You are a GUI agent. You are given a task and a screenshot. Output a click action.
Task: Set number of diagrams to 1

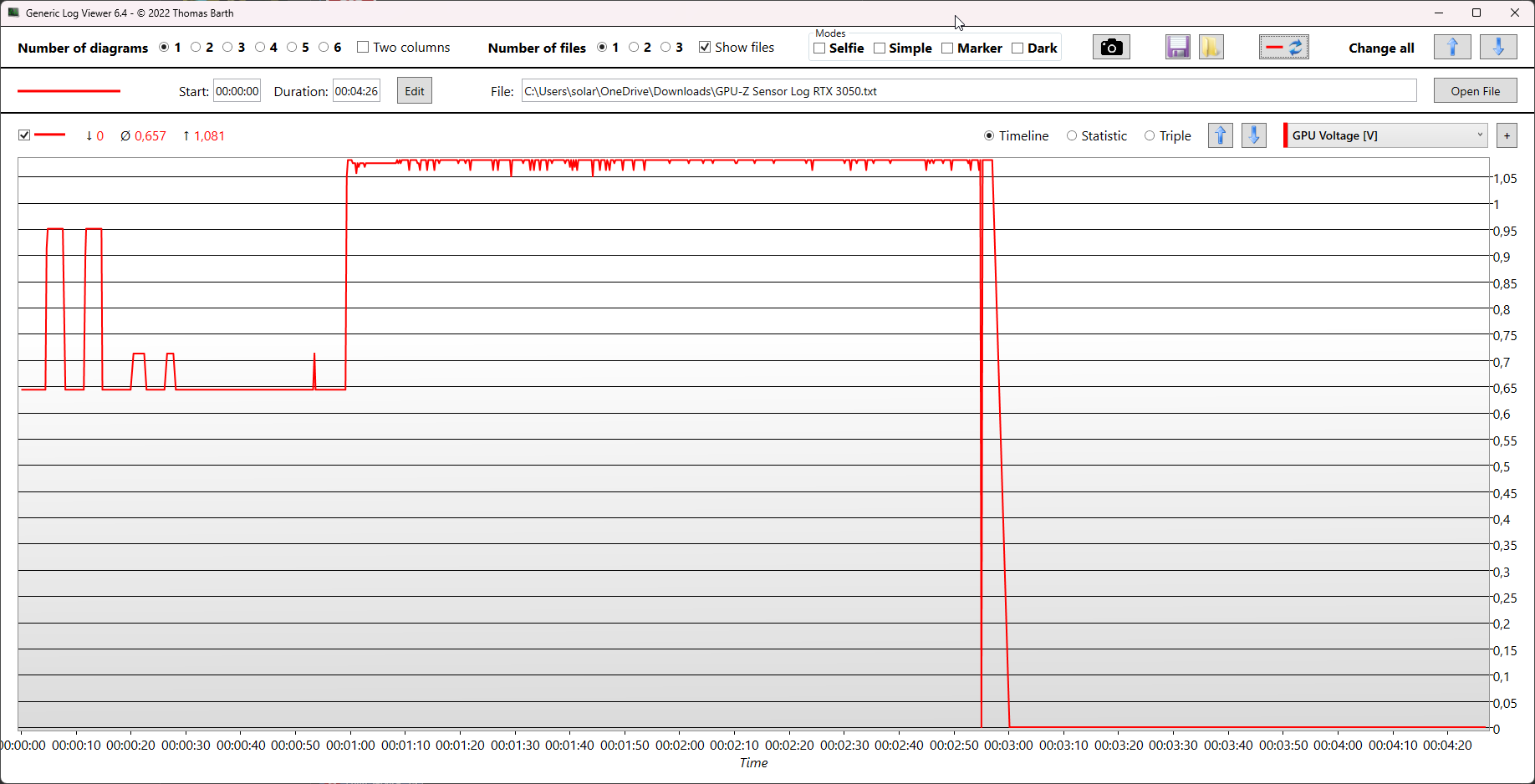click(x=164, y=48)
